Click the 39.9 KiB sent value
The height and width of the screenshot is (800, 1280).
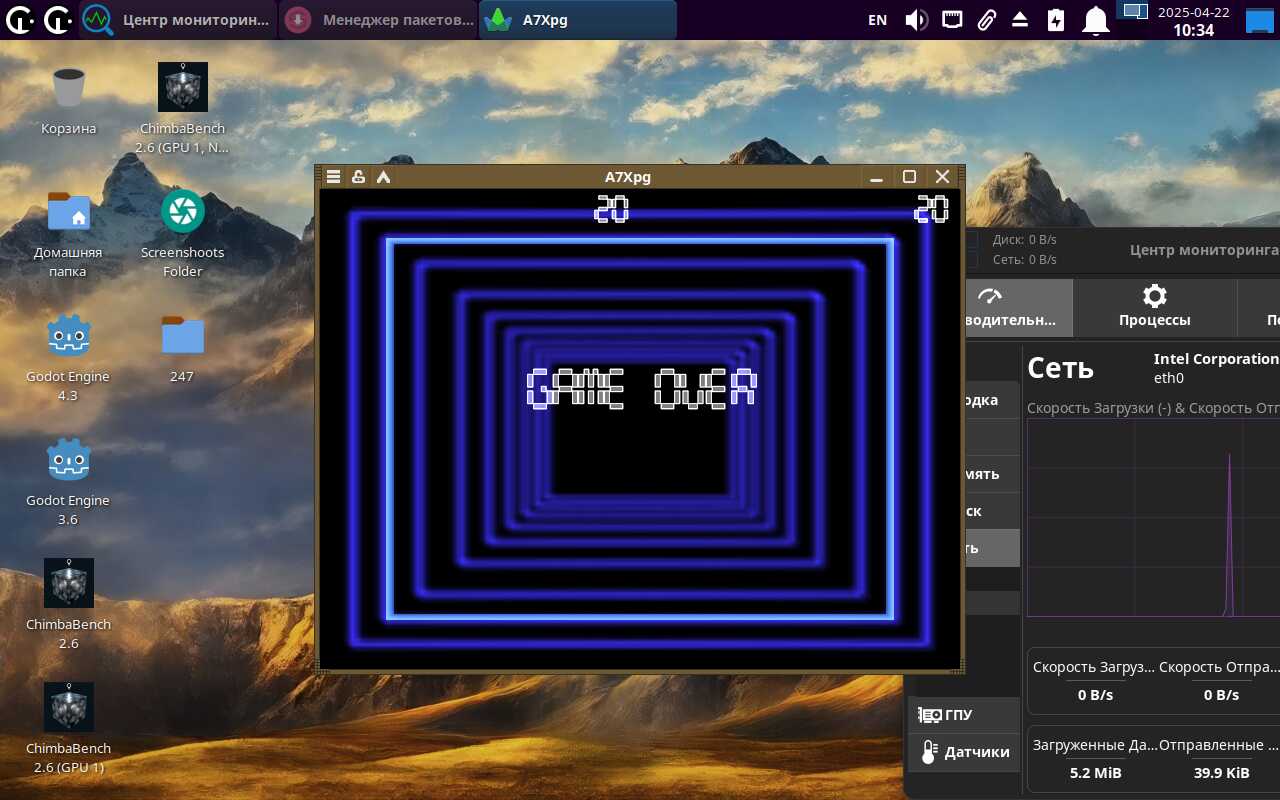coord(1221,773)
